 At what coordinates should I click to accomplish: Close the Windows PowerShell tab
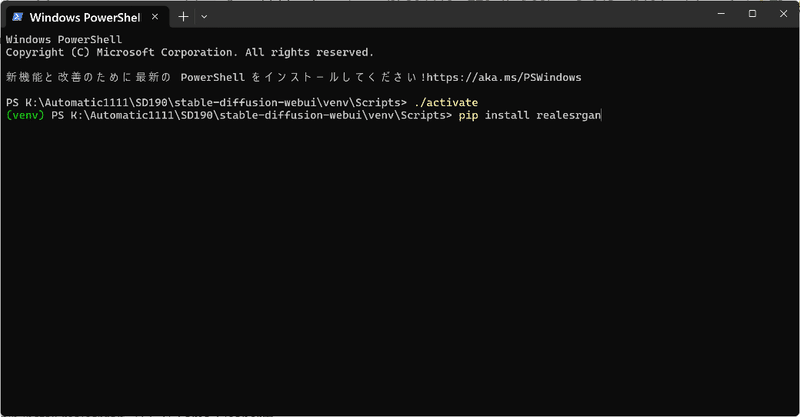155,17
